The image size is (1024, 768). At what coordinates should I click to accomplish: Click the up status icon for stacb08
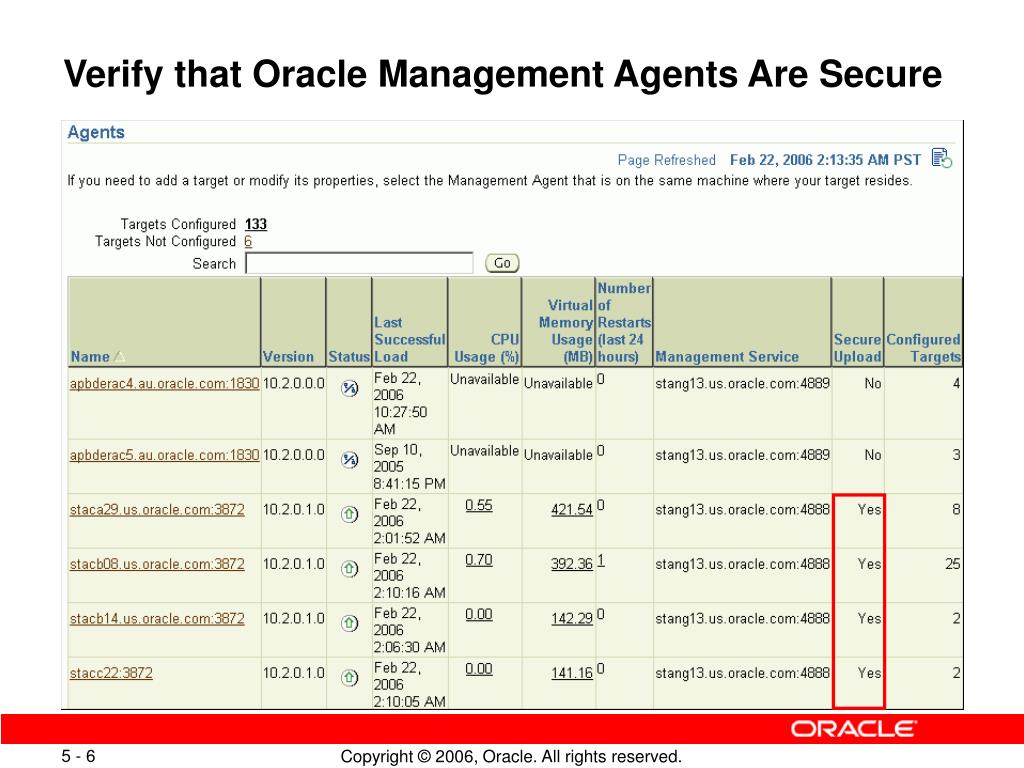350,569
